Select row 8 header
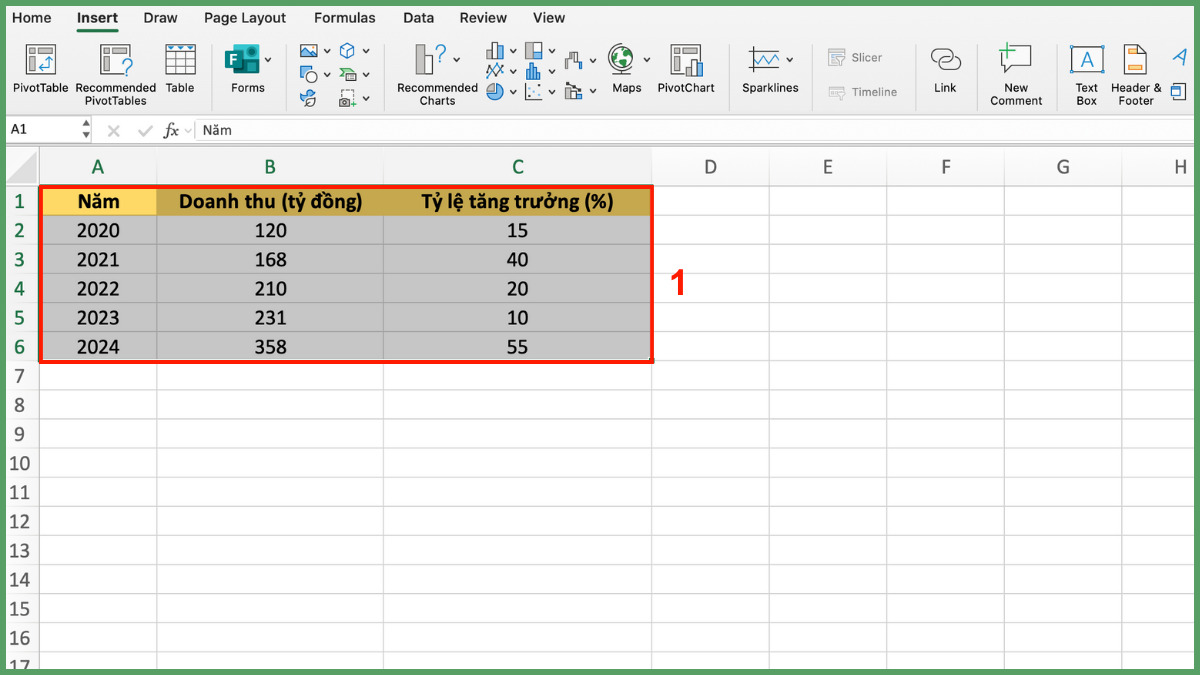Screen dimensions: 1200x675 pos(20,405)
